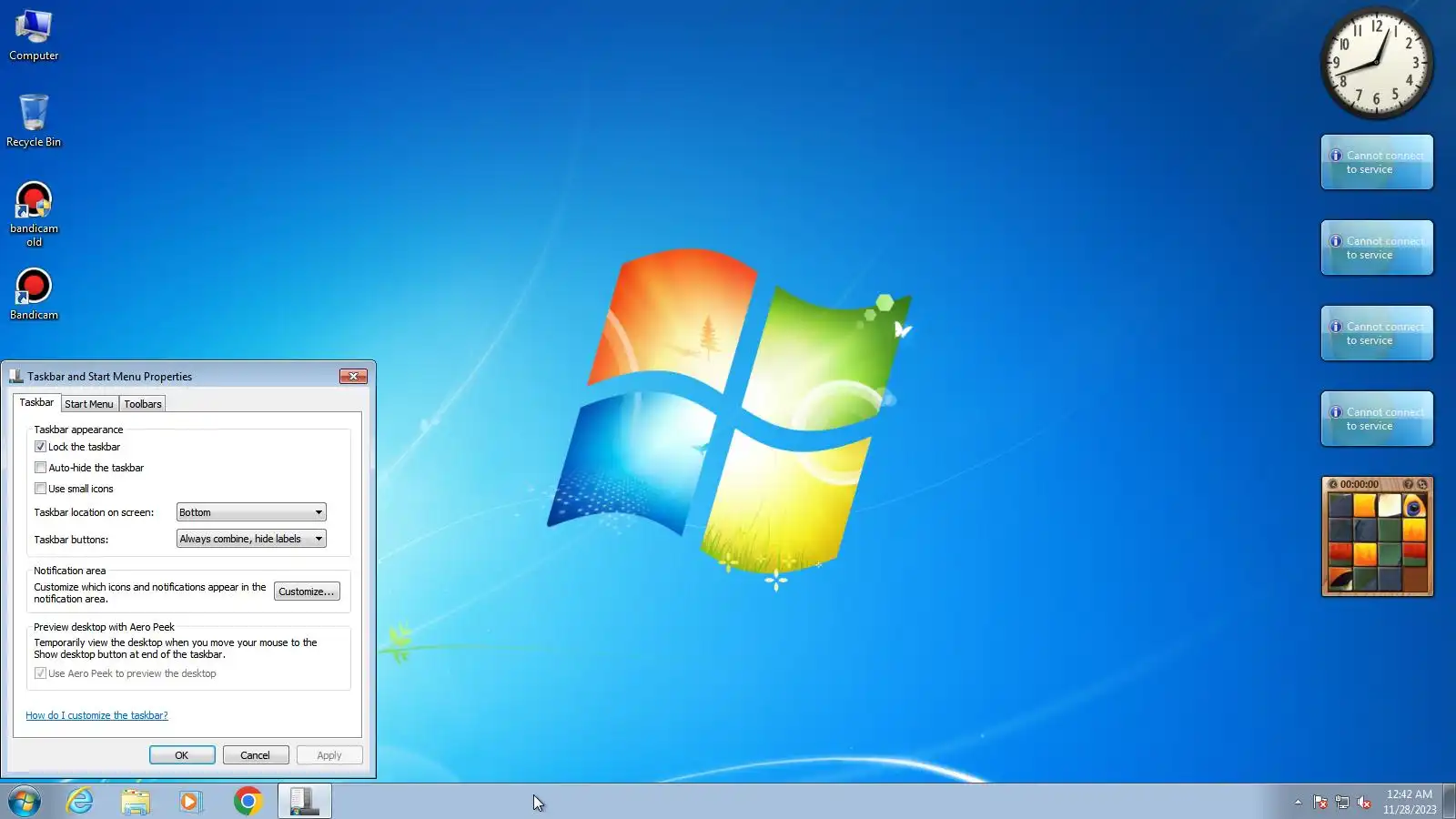This screenshot has height=819, width=1456.
Task: Open Google Chrome from the taskbar
Action: pos(248,802)
